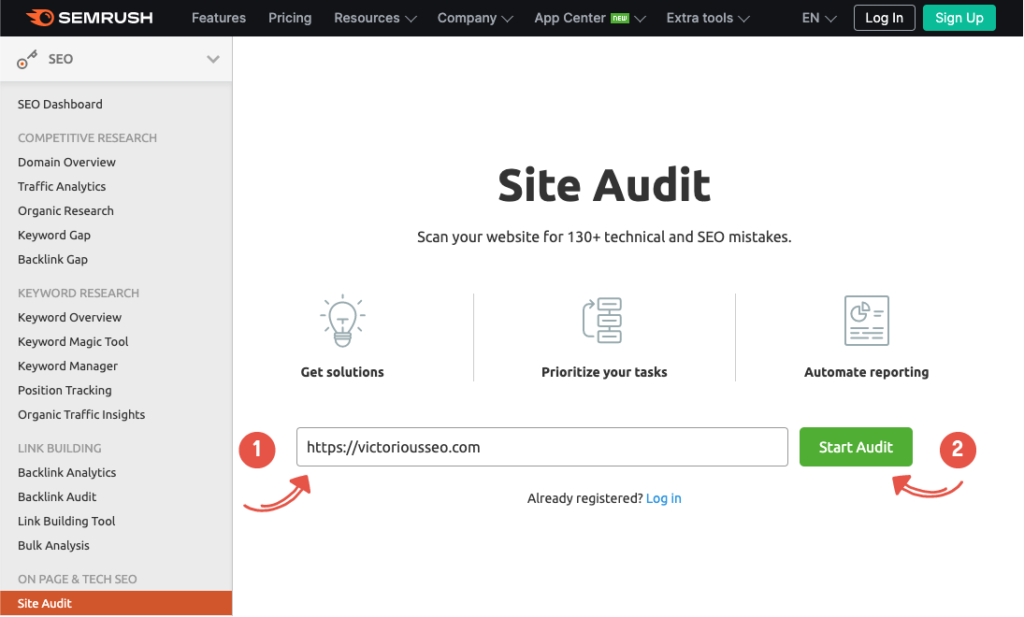Expand the Company dropdown menu

tap(474, 18)
